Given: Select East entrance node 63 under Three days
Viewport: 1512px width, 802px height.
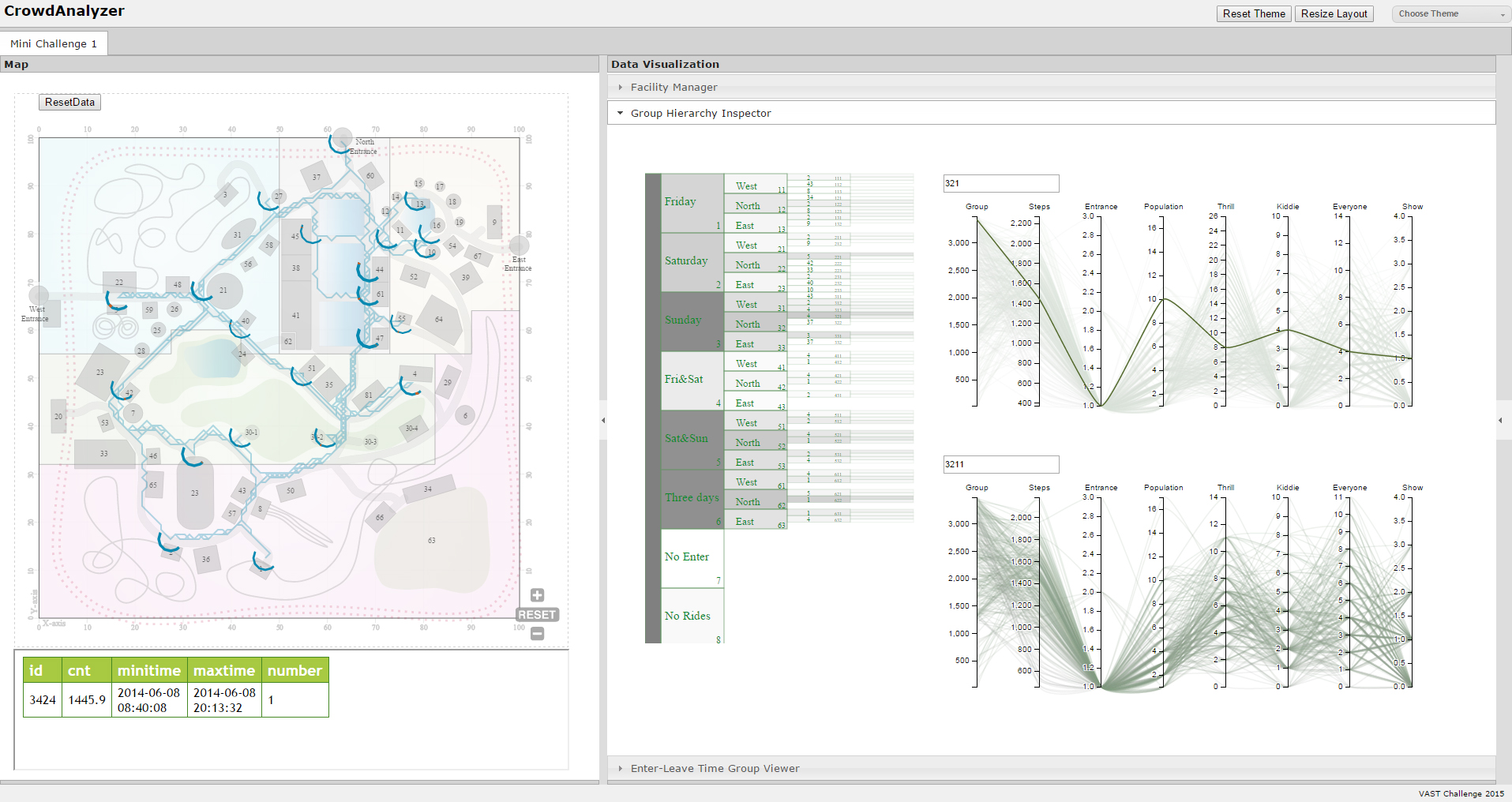Looking at the screenshot, I should (x=756, y=519).
